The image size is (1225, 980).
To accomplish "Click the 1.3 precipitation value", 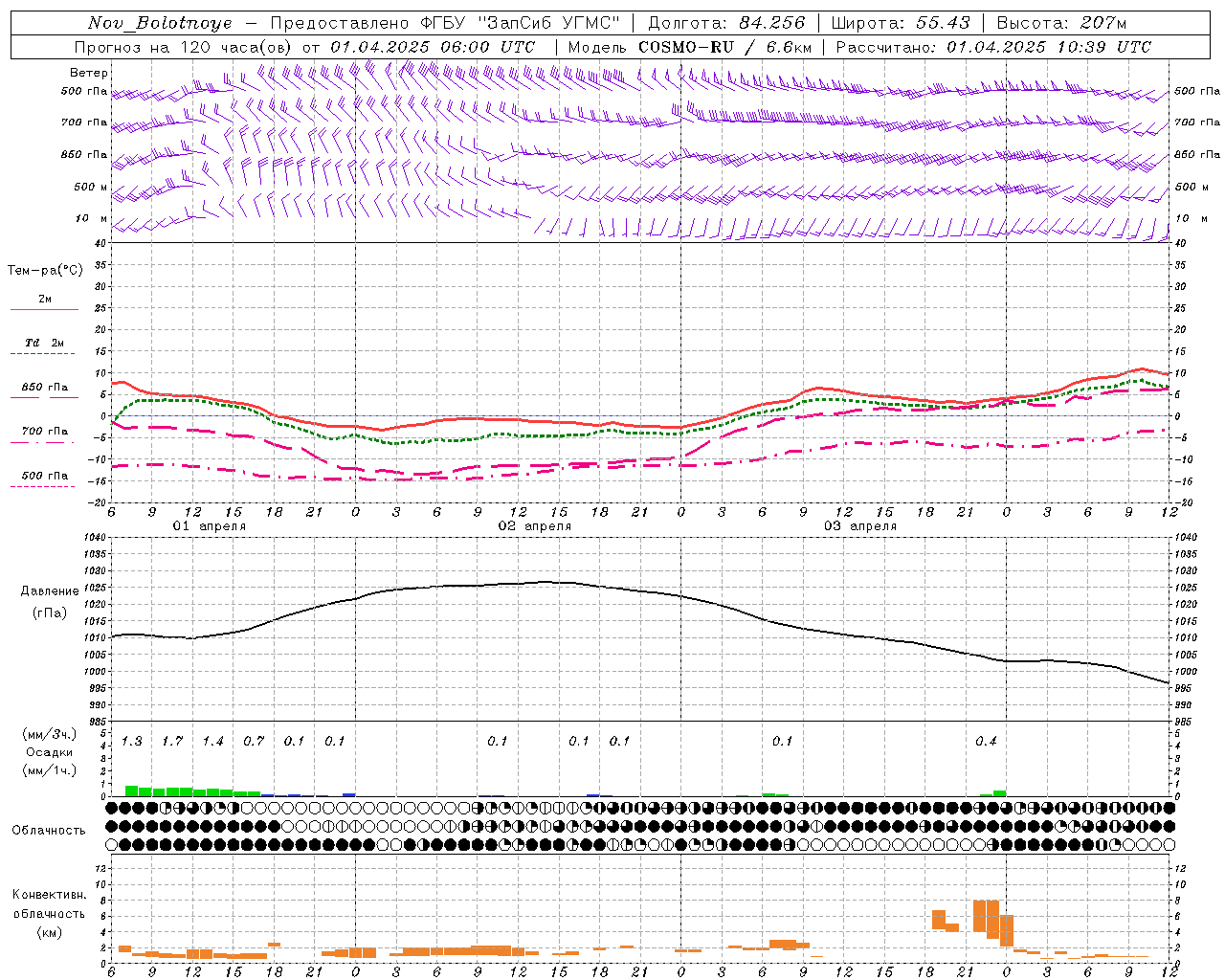I will pos(131,741).
